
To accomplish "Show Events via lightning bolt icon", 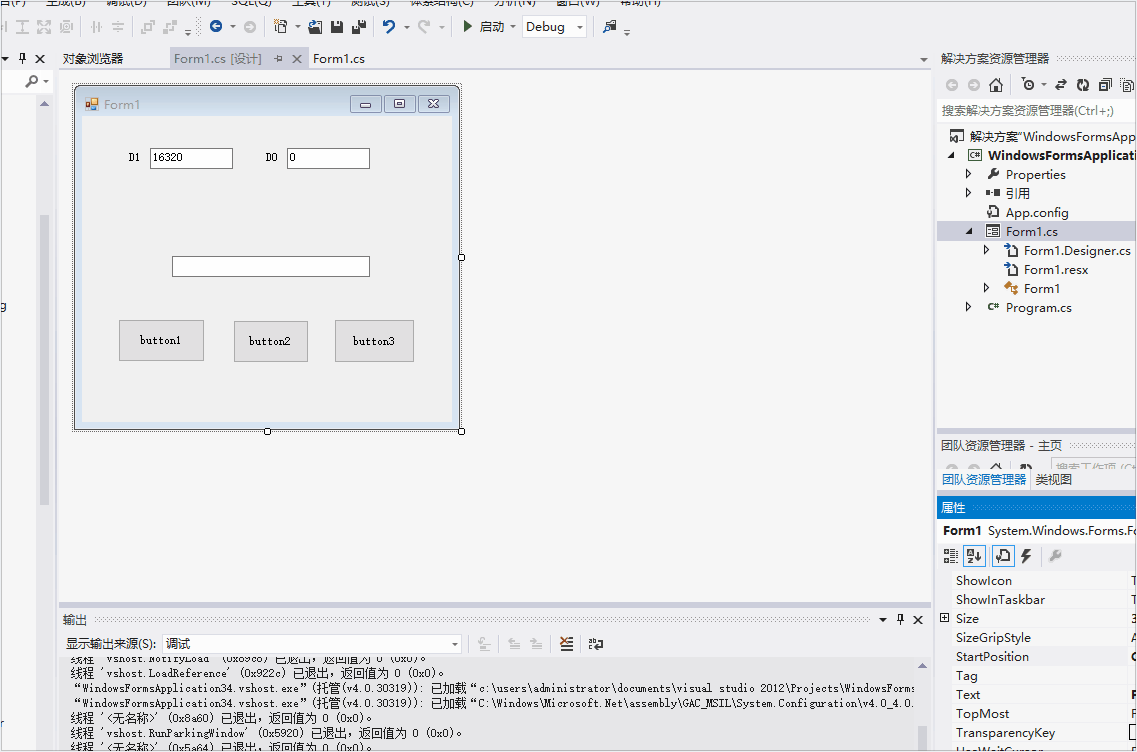I will tap(1026, 556).
